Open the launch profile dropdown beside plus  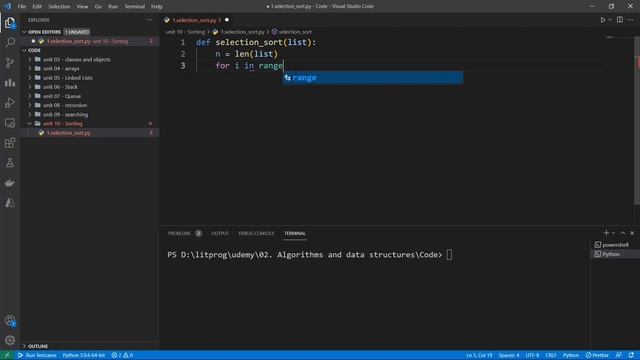(x=613, y=233)
